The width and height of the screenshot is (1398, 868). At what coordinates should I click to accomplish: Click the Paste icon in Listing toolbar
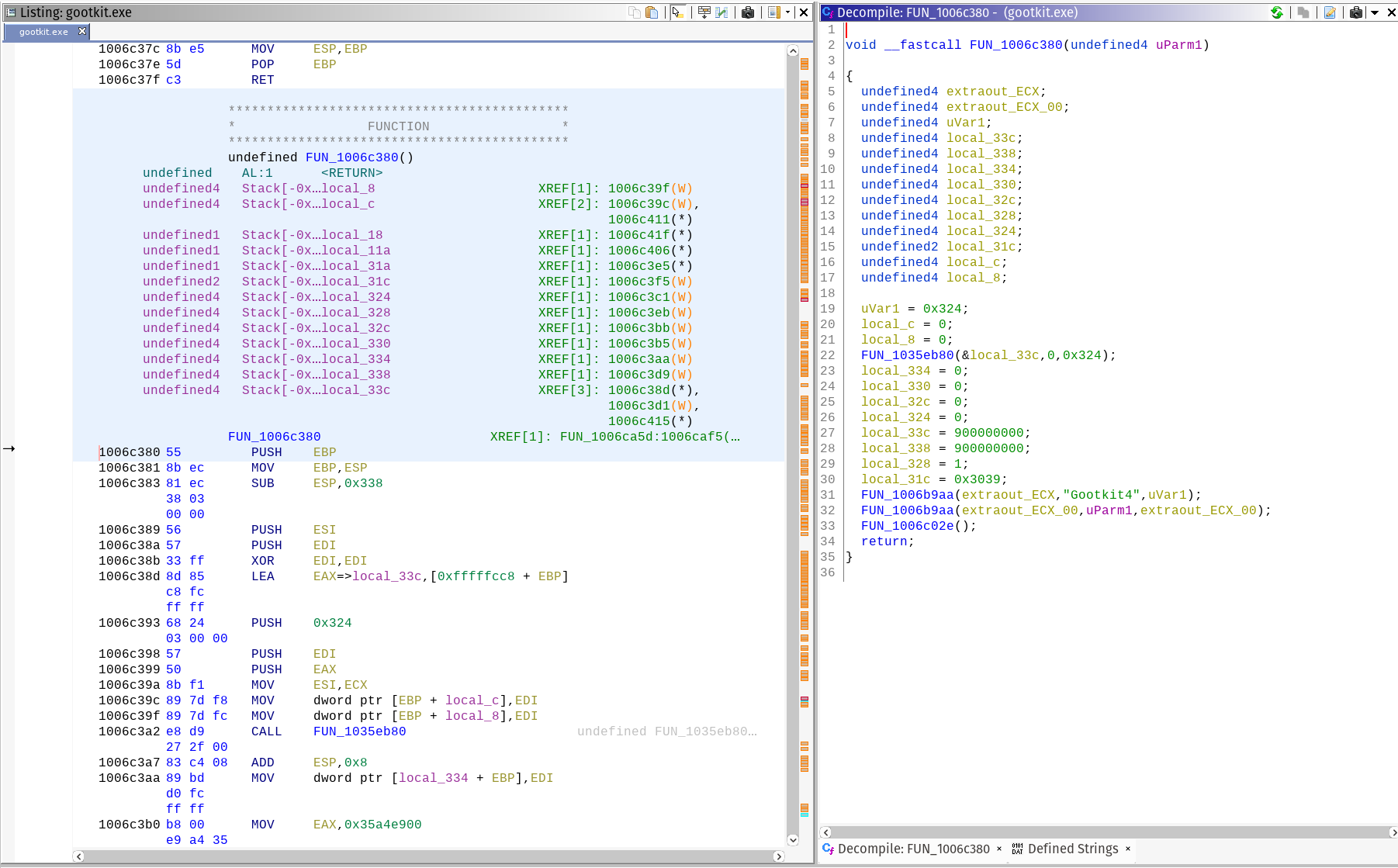[x=652, y=12]
